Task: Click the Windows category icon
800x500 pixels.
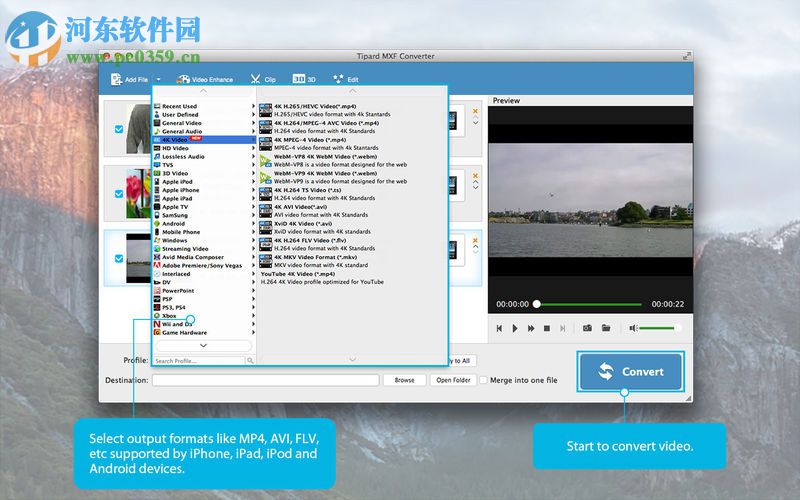Action: tap(157, 240)
